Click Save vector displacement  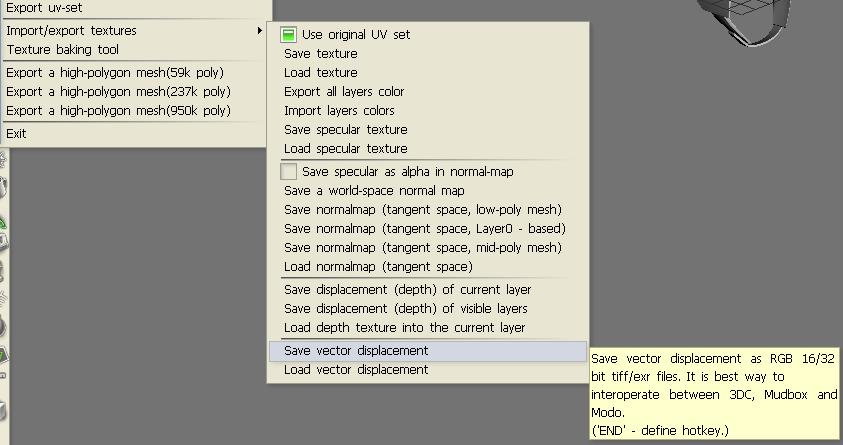pos(428,351)
